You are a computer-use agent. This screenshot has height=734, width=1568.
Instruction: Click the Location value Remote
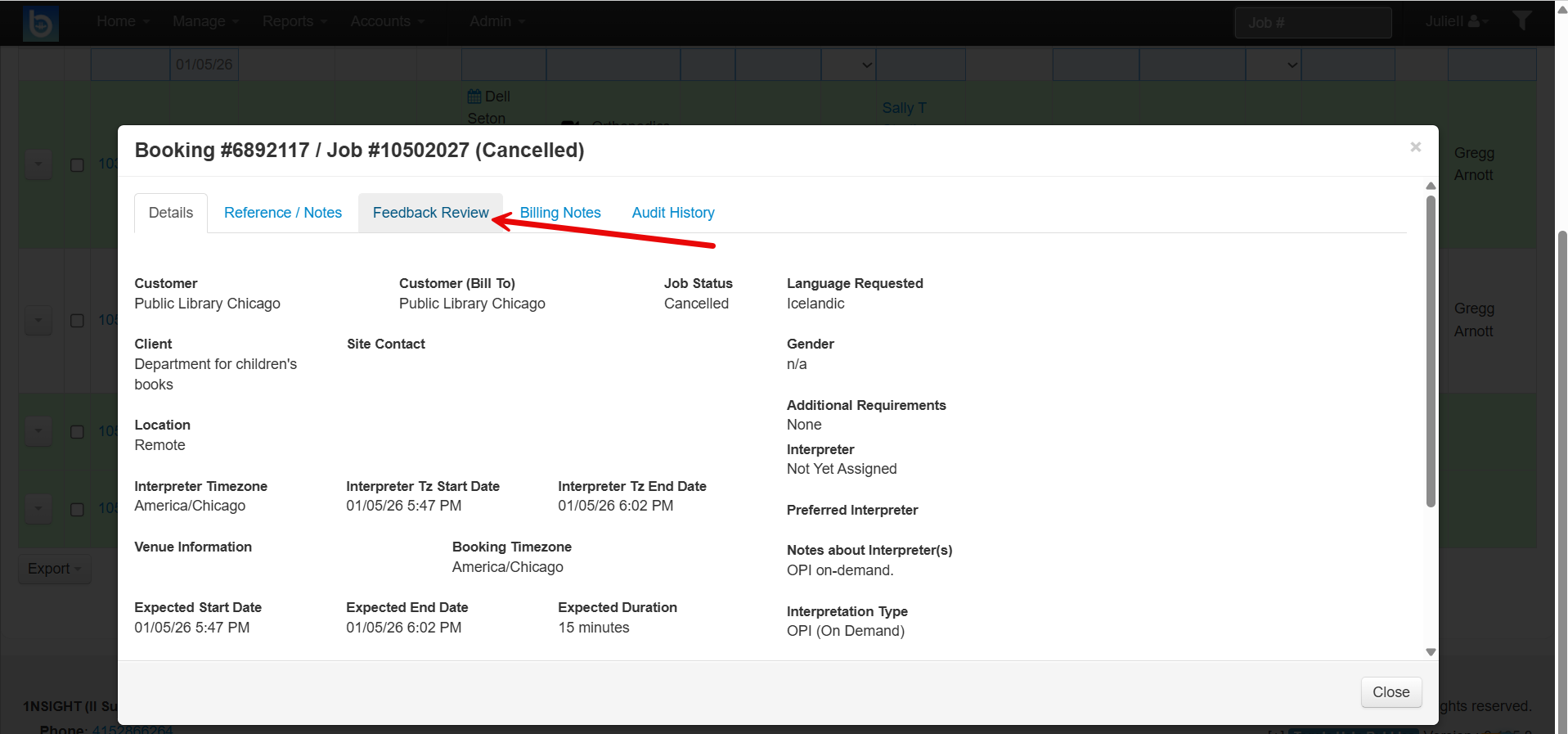[x=159, y=445]
